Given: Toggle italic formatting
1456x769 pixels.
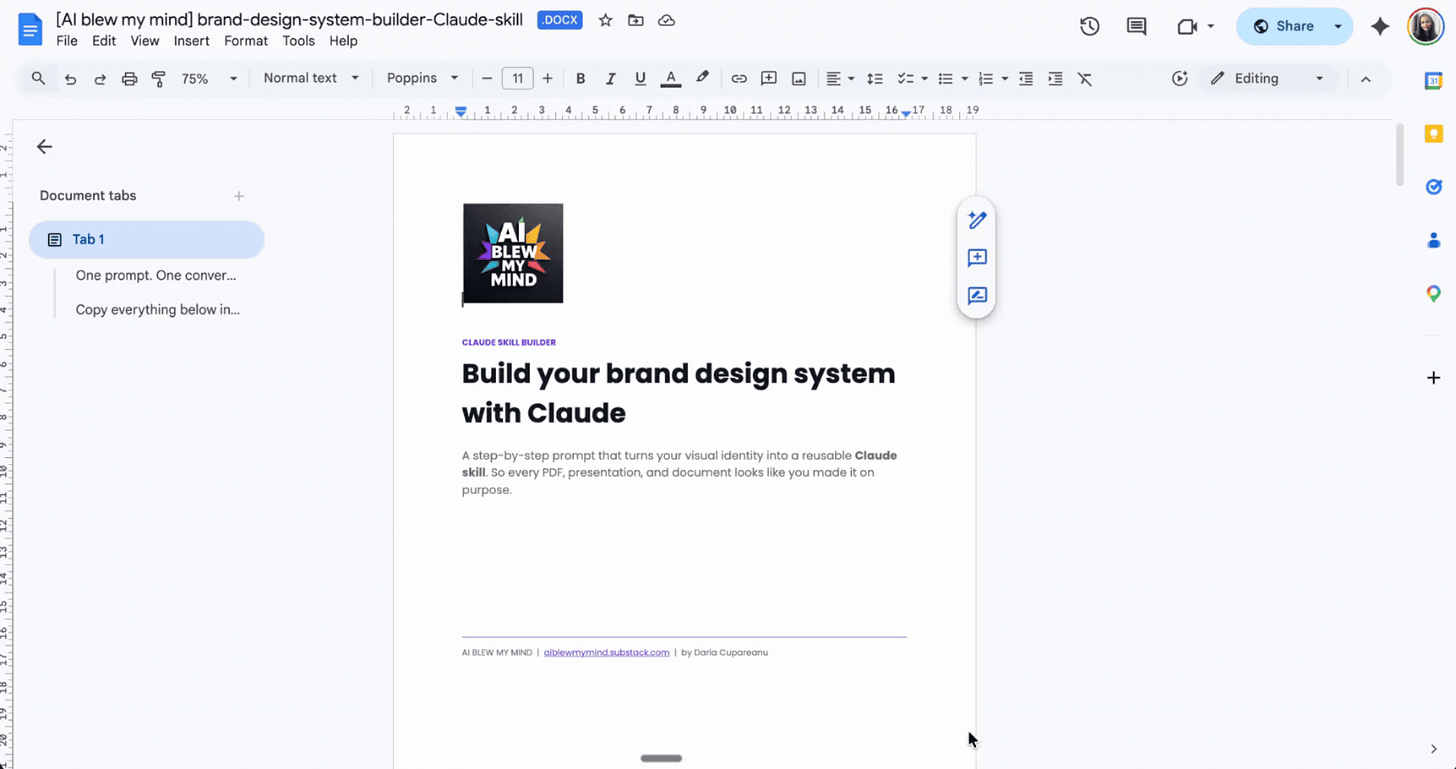Looking at the screenshot, I should pos(610,78).
